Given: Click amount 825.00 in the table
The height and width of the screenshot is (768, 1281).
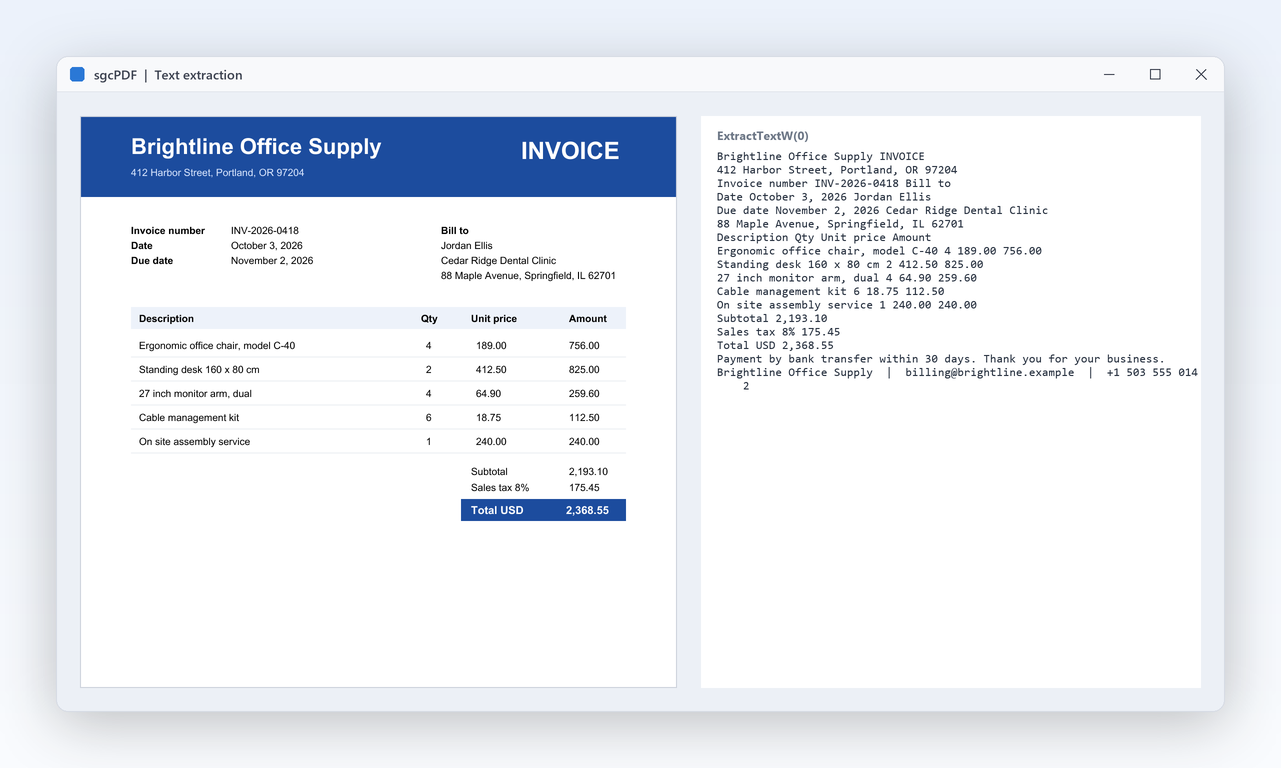Looking at the screenshot, I should click(584, 370).
